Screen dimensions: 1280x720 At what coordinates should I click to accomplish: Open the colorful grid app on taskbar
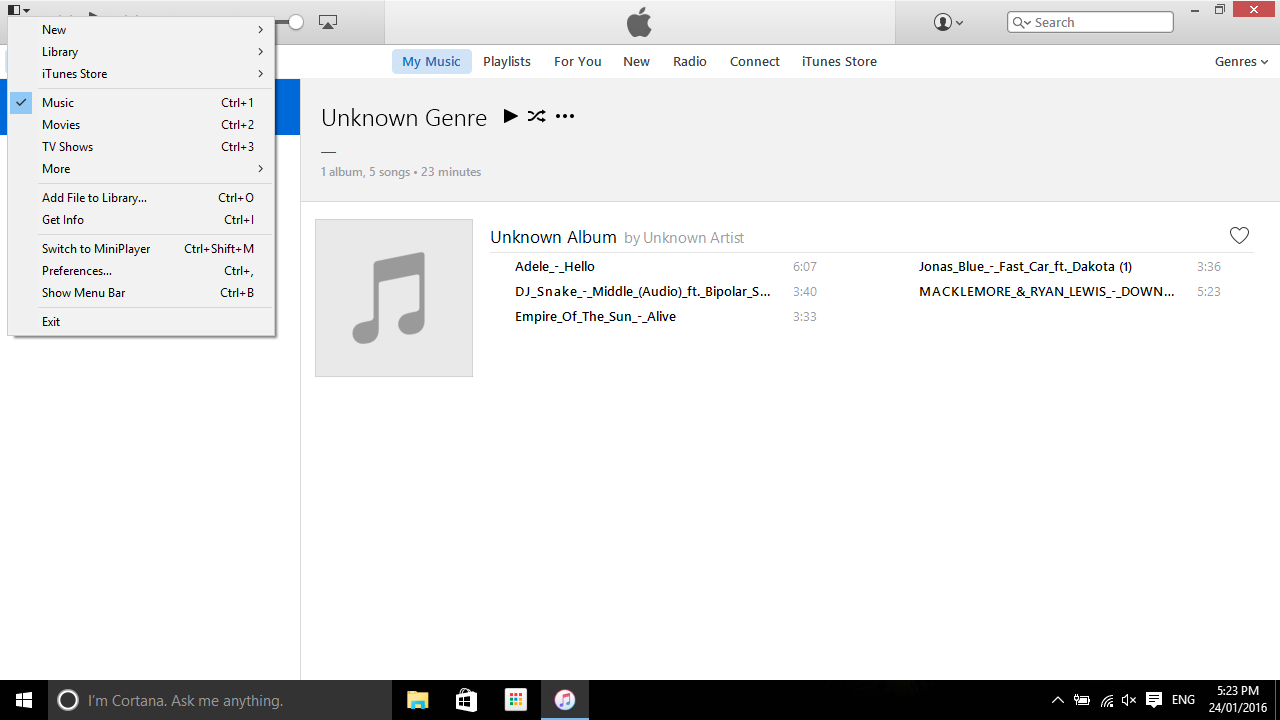coord(515,700)
